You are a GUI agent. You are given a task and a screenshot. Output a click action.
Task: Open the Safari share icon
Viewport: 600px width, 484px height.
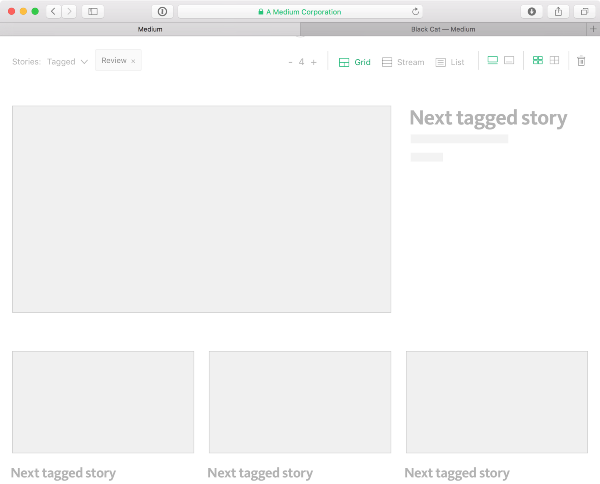[558, 11]
